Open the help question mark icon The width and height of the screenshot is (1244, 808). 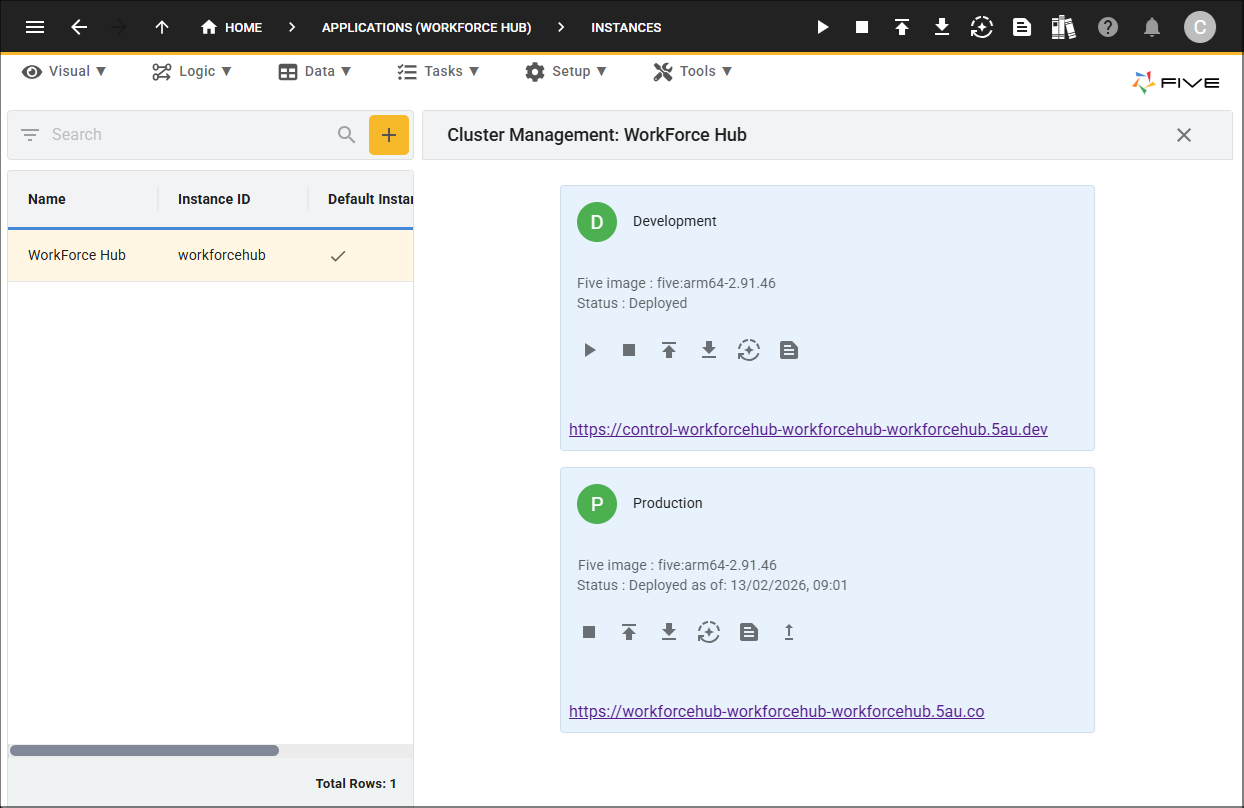[x=1108, y=27]
